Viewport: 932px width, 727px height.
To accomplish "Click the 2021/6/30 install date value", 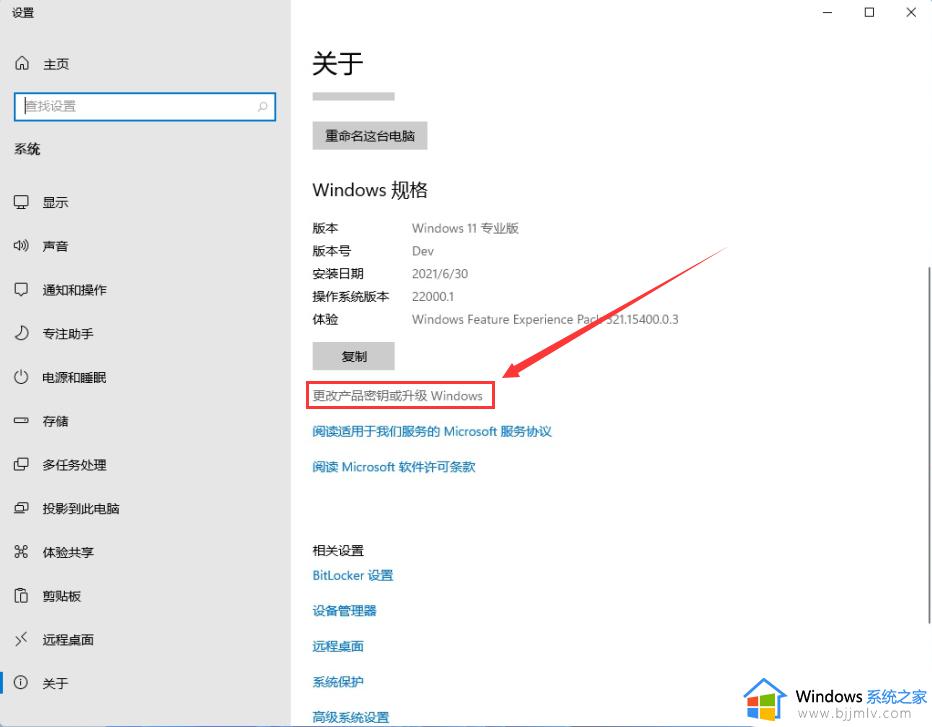I will (x=440, y=274).
